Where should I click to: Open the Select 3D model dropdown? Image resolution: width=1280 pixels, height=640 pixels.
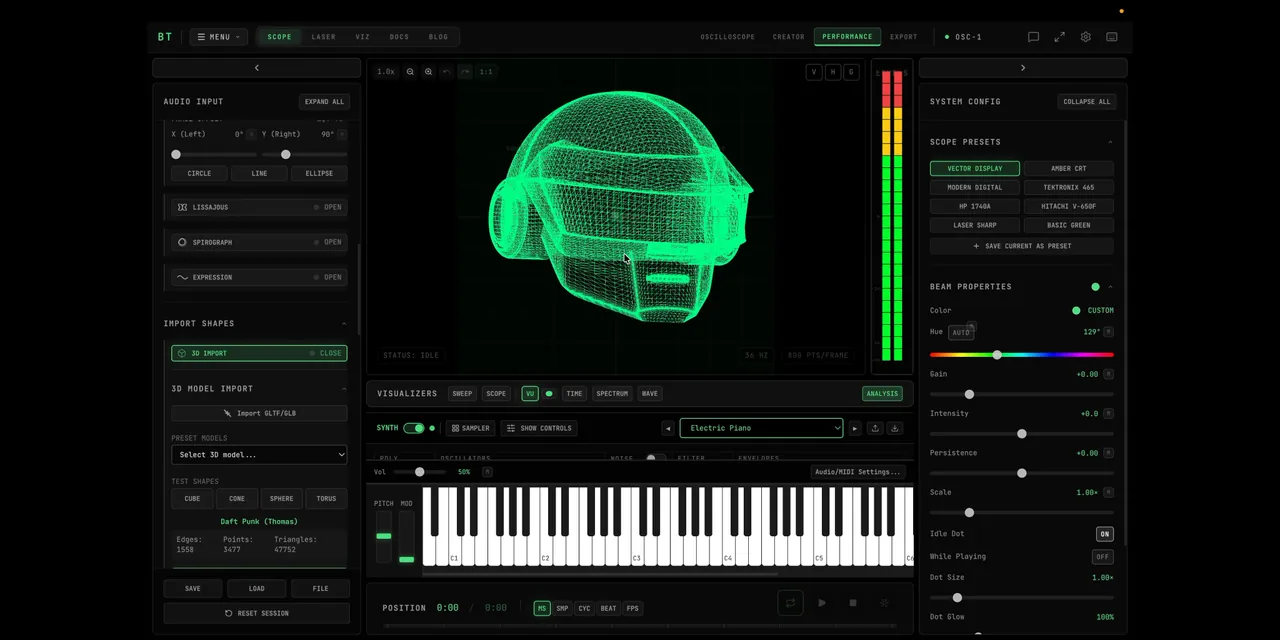[259, 455]
